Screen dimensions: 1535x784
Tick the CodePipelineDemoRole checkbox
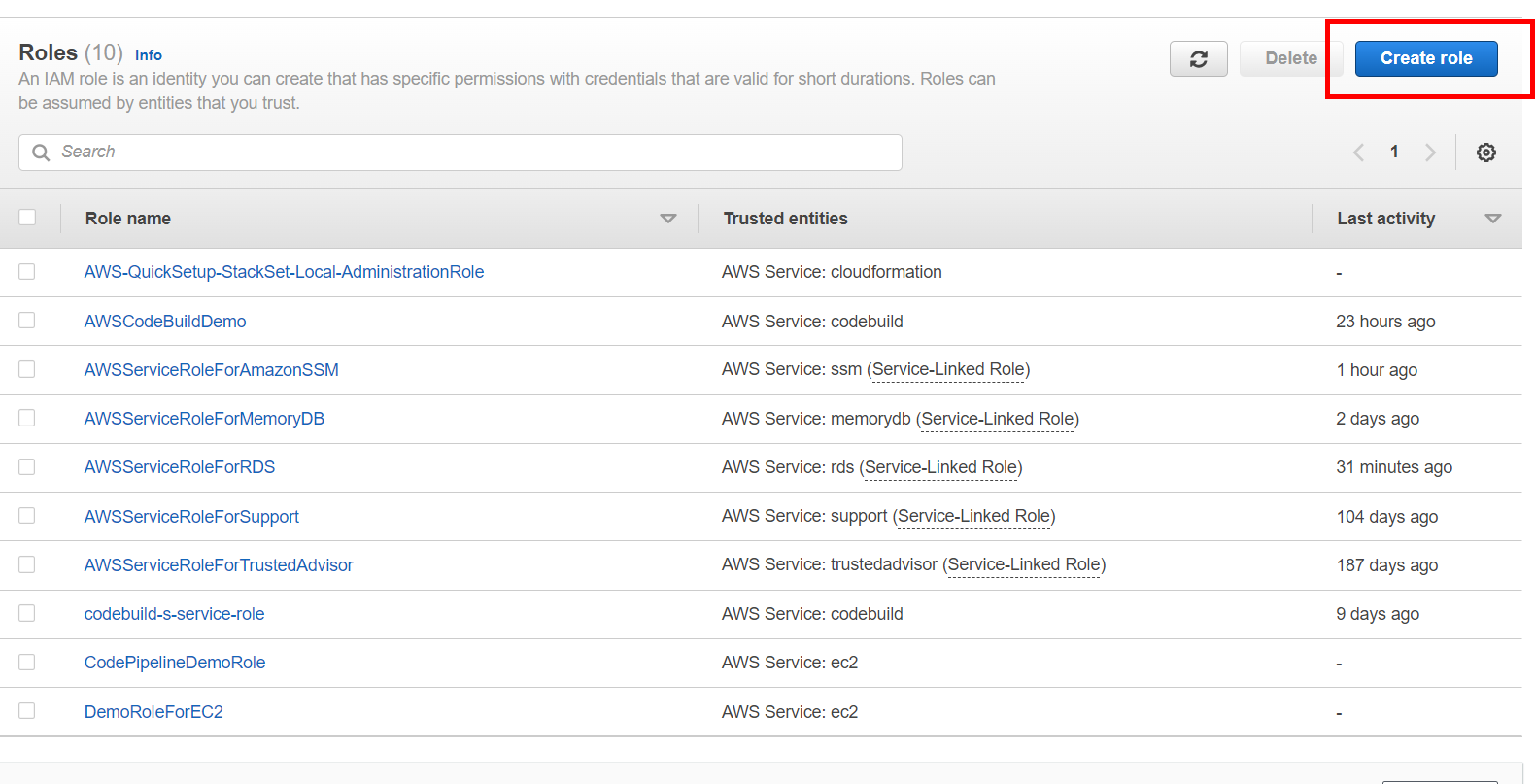27,663
